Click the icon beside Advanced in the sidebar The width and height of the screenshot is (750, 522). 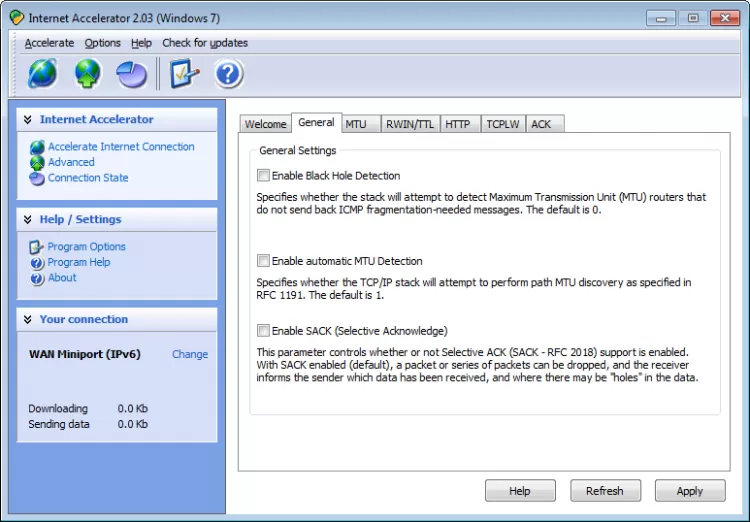point(37,163)
